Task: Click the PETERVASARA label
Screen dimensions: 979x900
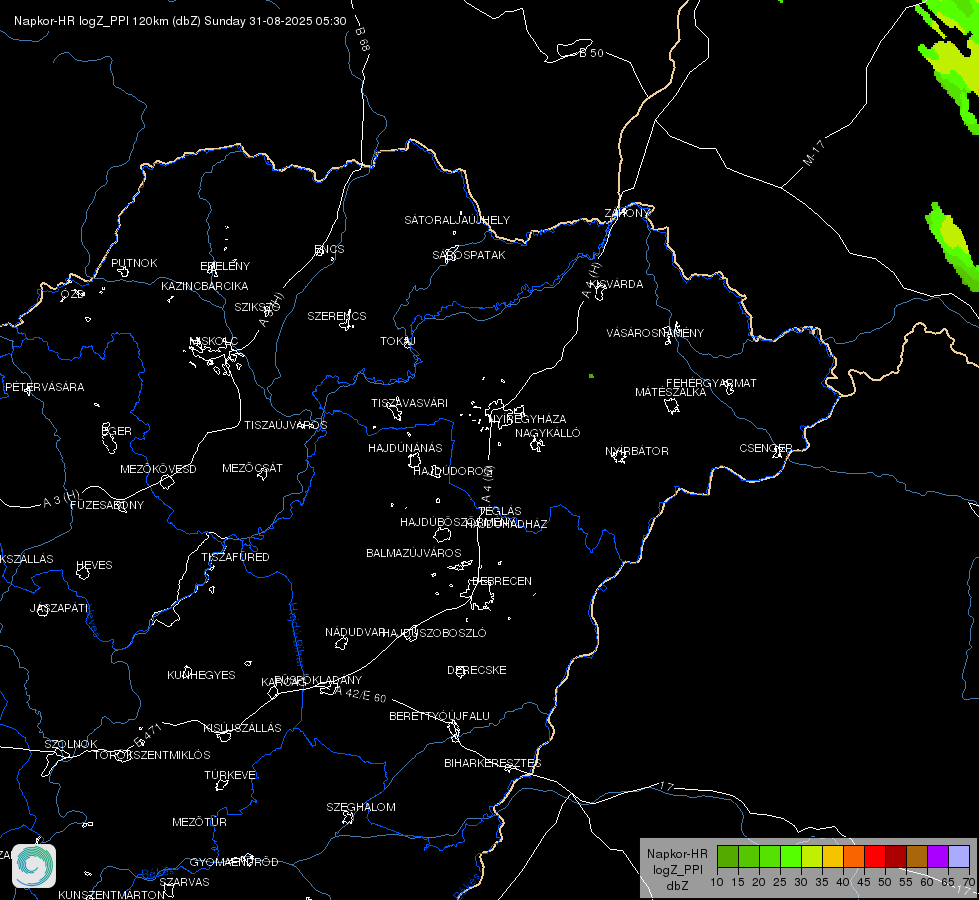Action: tap(44, 387)
